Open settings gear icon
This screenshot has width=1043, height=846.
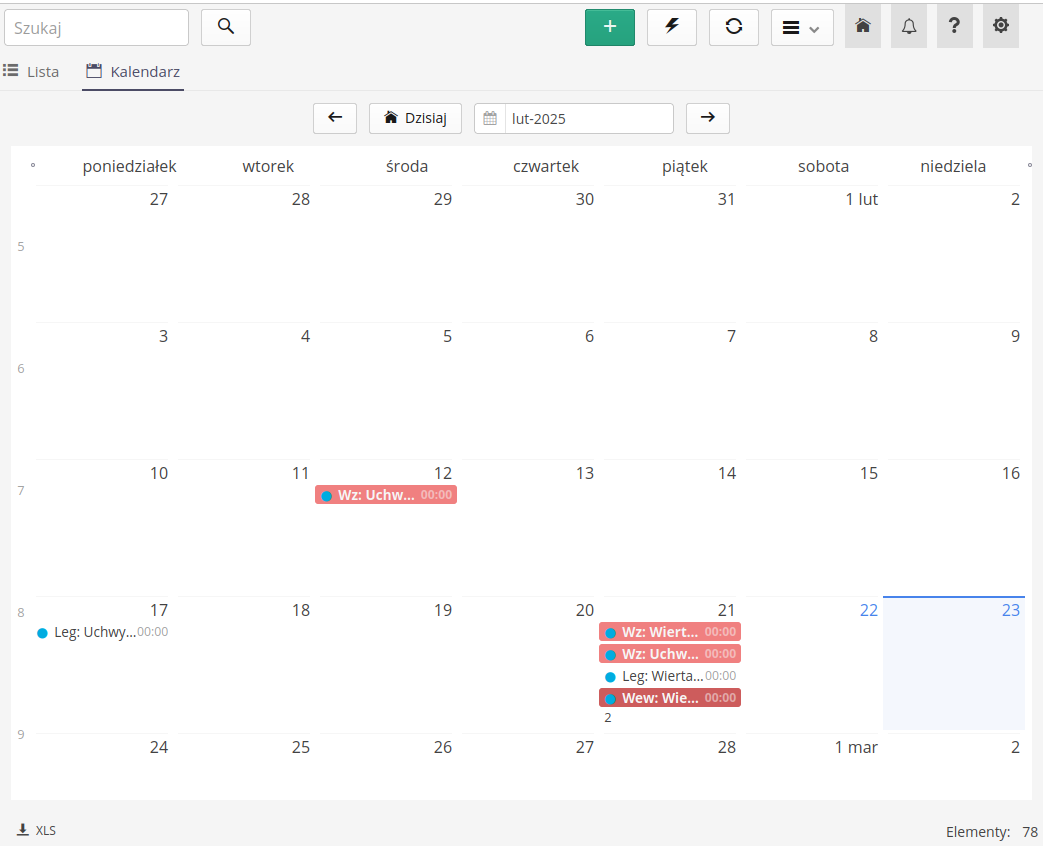[x=1001, y=27]
